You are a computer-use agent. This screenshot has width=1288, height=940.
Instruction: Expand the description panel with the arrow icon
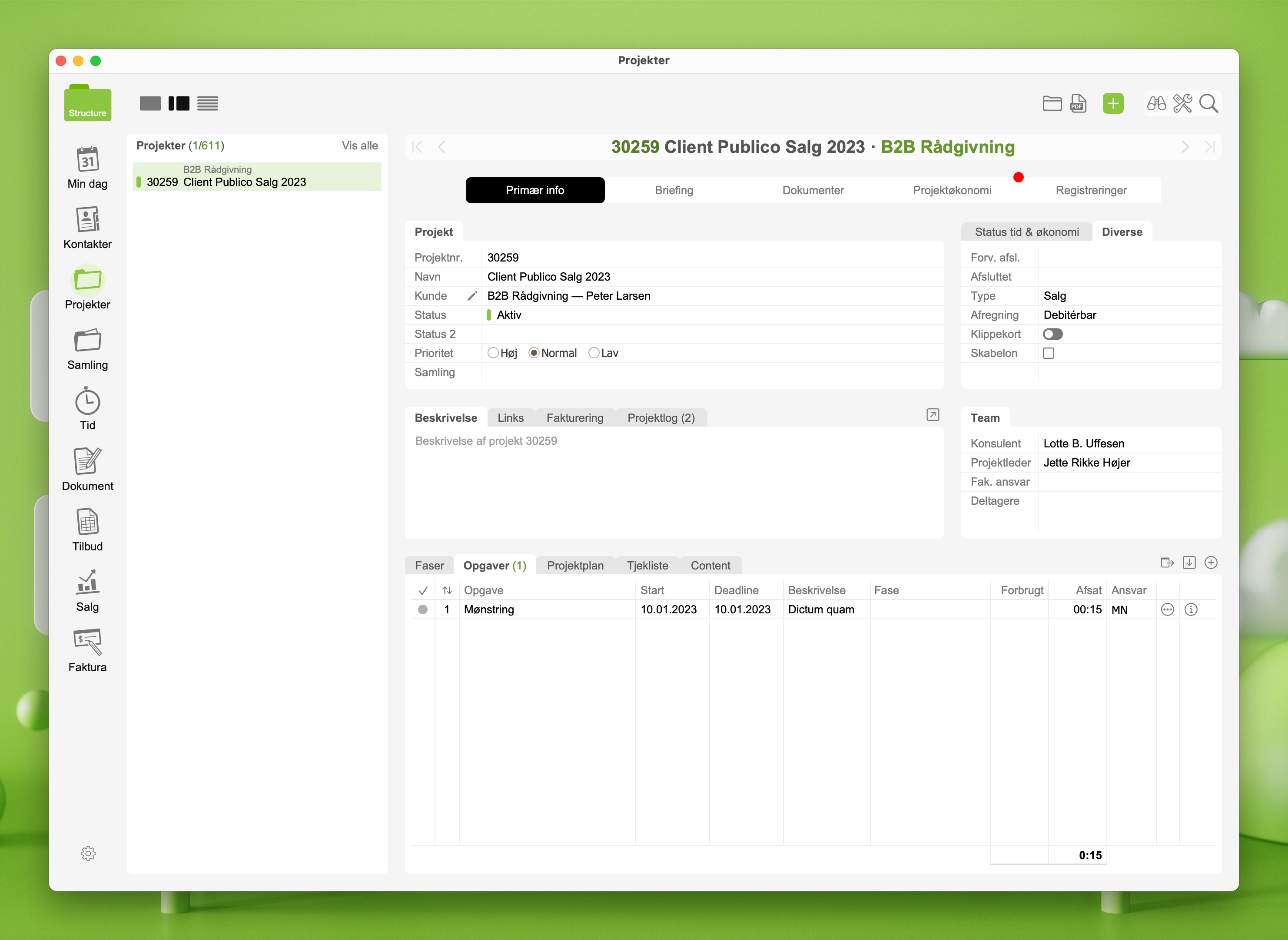point(932,415)
